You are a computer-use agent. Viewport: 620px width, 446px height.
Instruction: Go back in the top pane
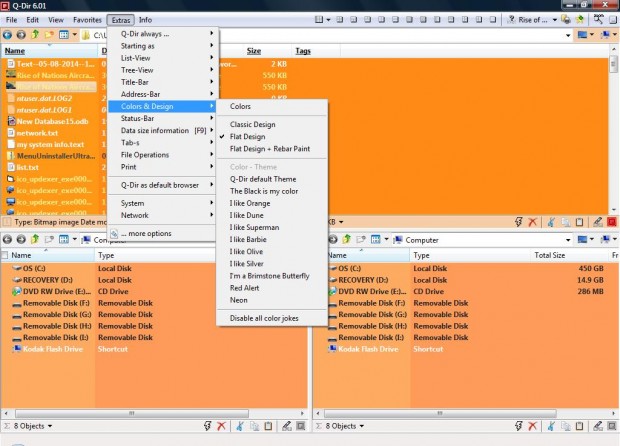click(7, 35)
